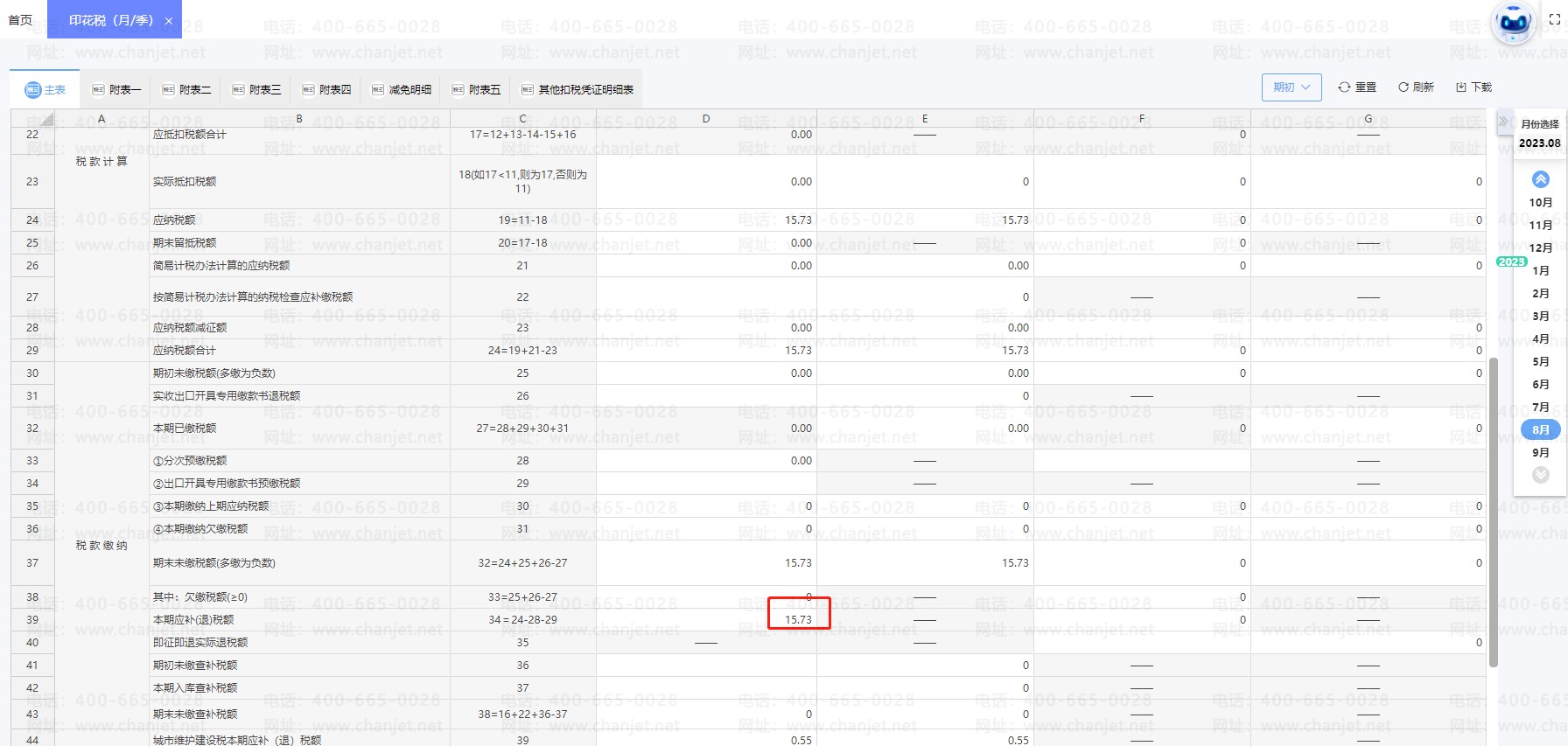The image size is (1568, 746).
Task: Select the highlighted 15.73 cell in row 39
Action: 798,619
